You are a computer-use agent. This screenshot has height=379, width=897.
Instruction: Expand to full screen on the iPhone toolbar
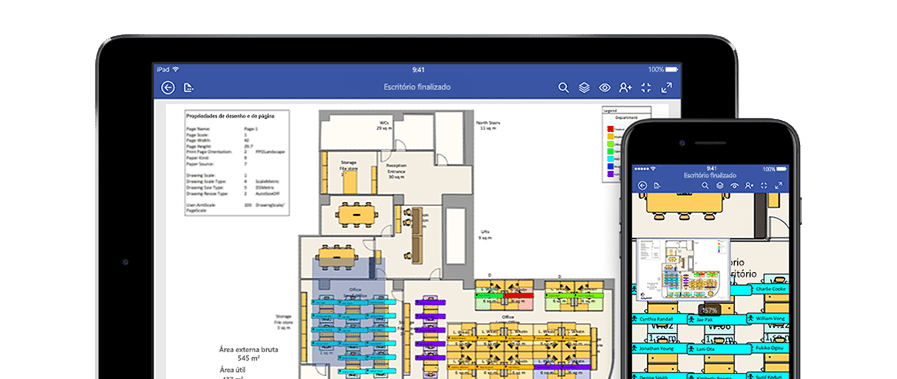coord(779,185)
